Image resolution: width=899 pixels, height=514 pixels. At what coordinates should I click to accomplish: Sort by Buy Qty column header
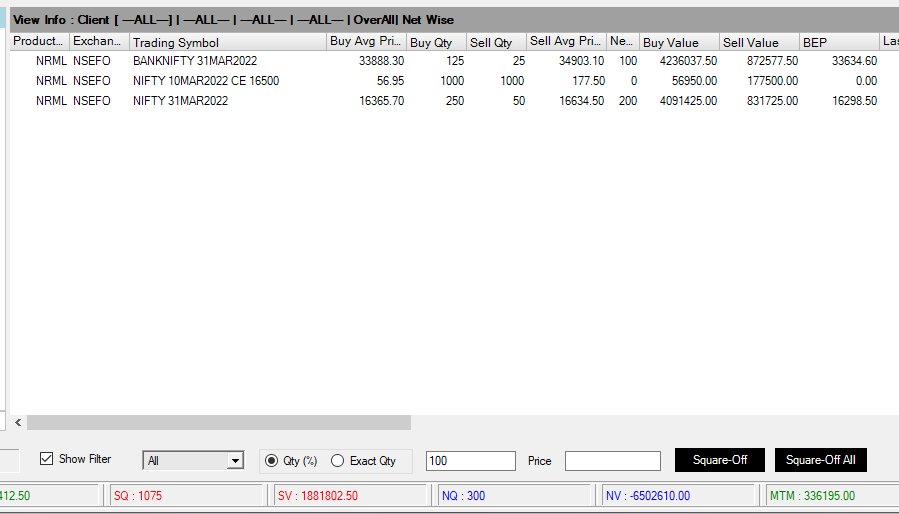click(436, 42)
